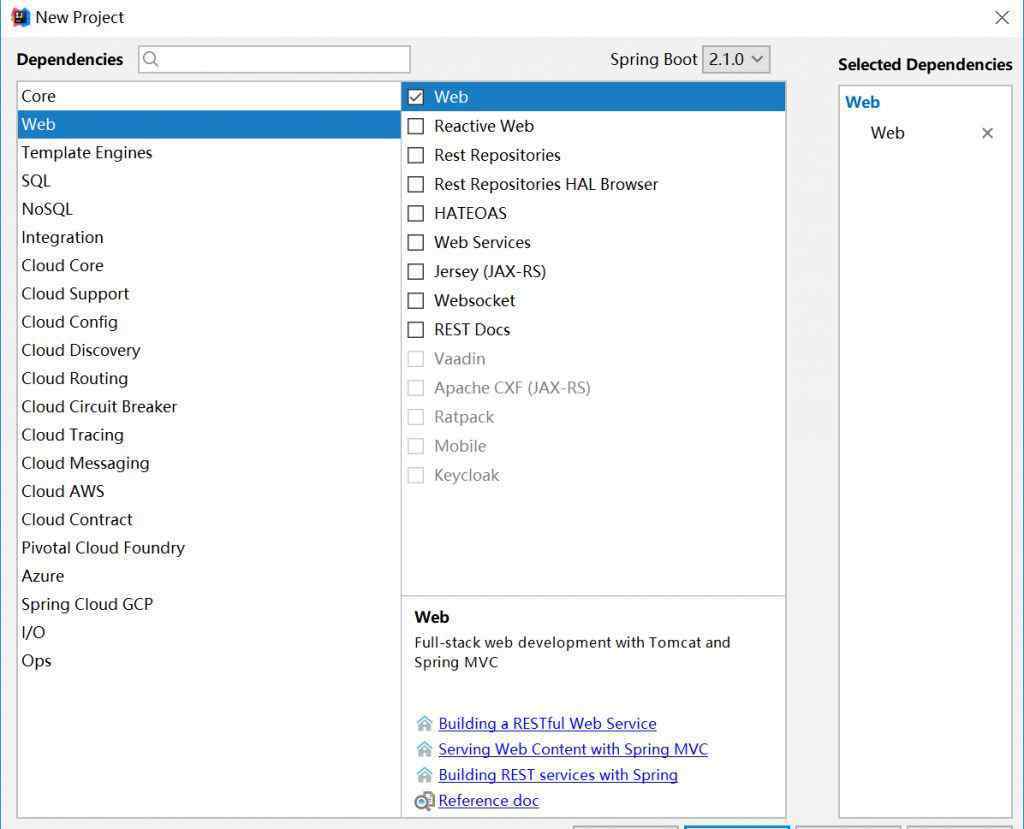Select the Web category in the list
Image resolution: width=1024 pixels, height=829 pixels.
[209, 124]
